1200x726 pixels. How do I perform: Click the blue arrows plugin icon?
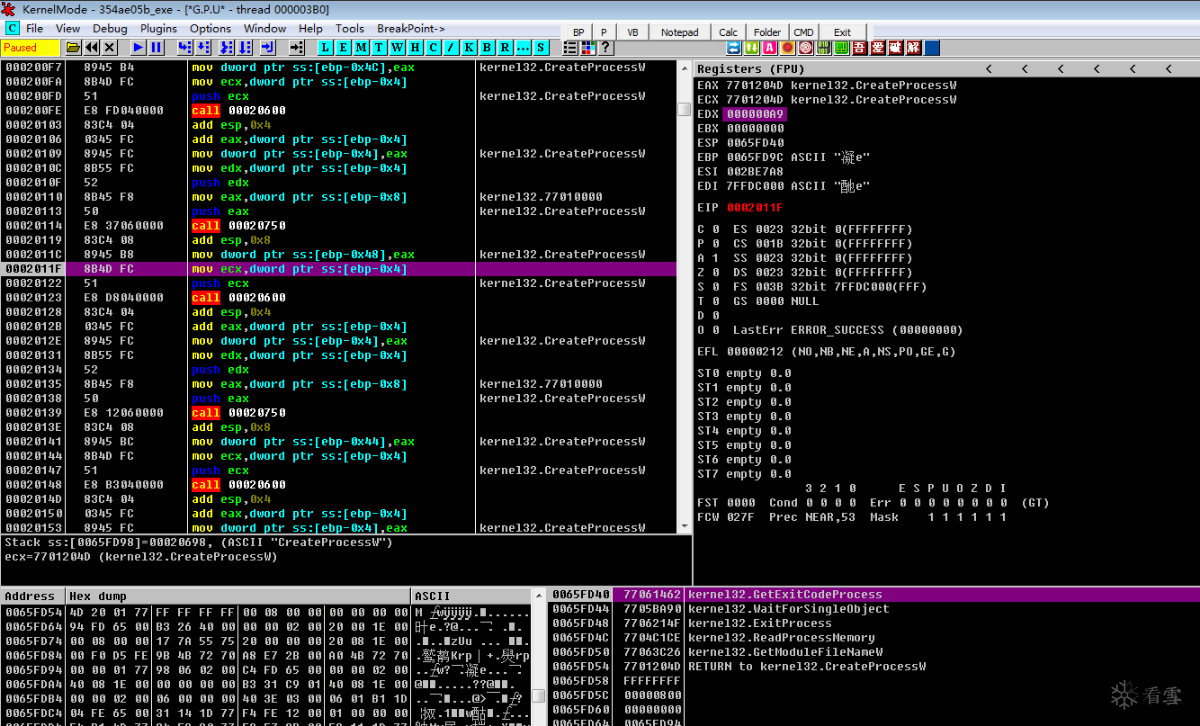[734, 47]
